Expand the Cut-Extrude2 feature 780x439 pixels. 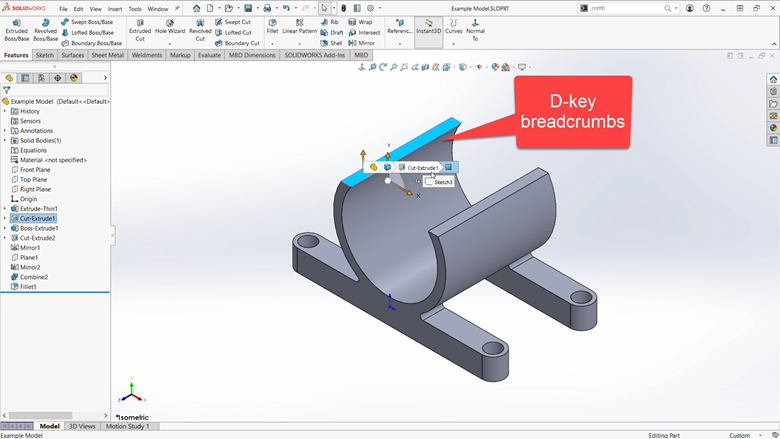(5, 238)
